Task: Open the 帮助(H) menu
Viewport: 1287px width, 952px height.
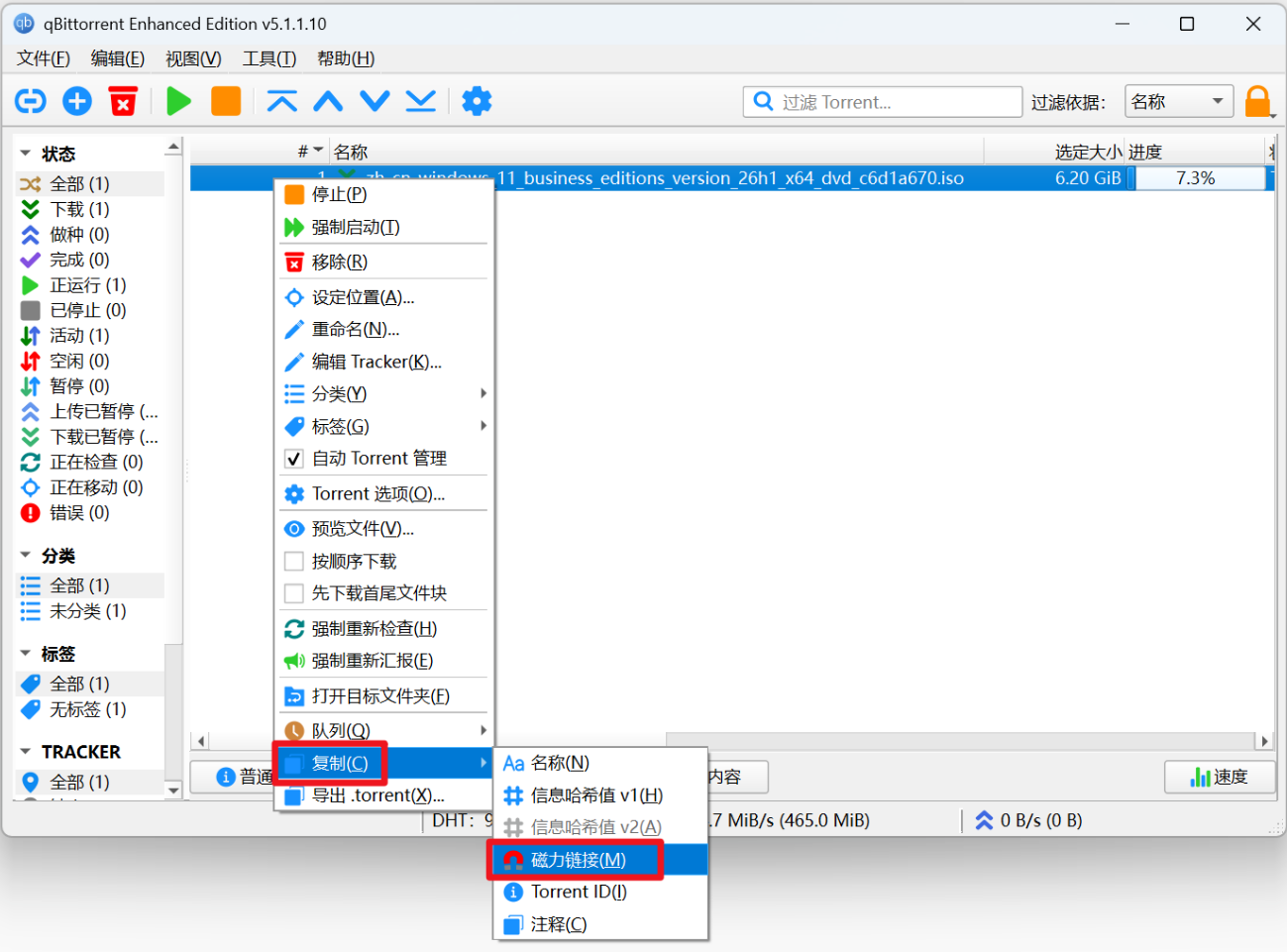Action: pyautogui.click(x=346, y=58)
